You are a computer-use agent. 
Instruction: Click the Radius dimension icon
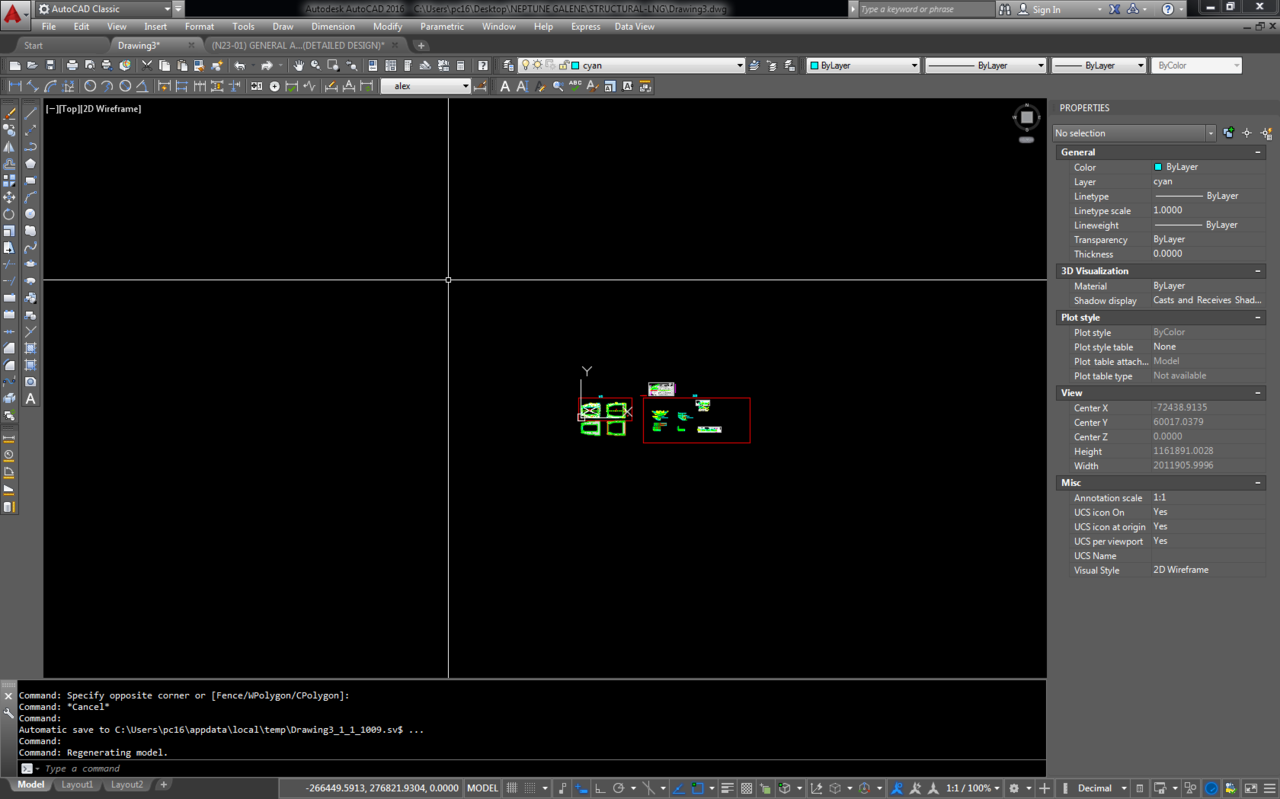[x=90, y=86]
